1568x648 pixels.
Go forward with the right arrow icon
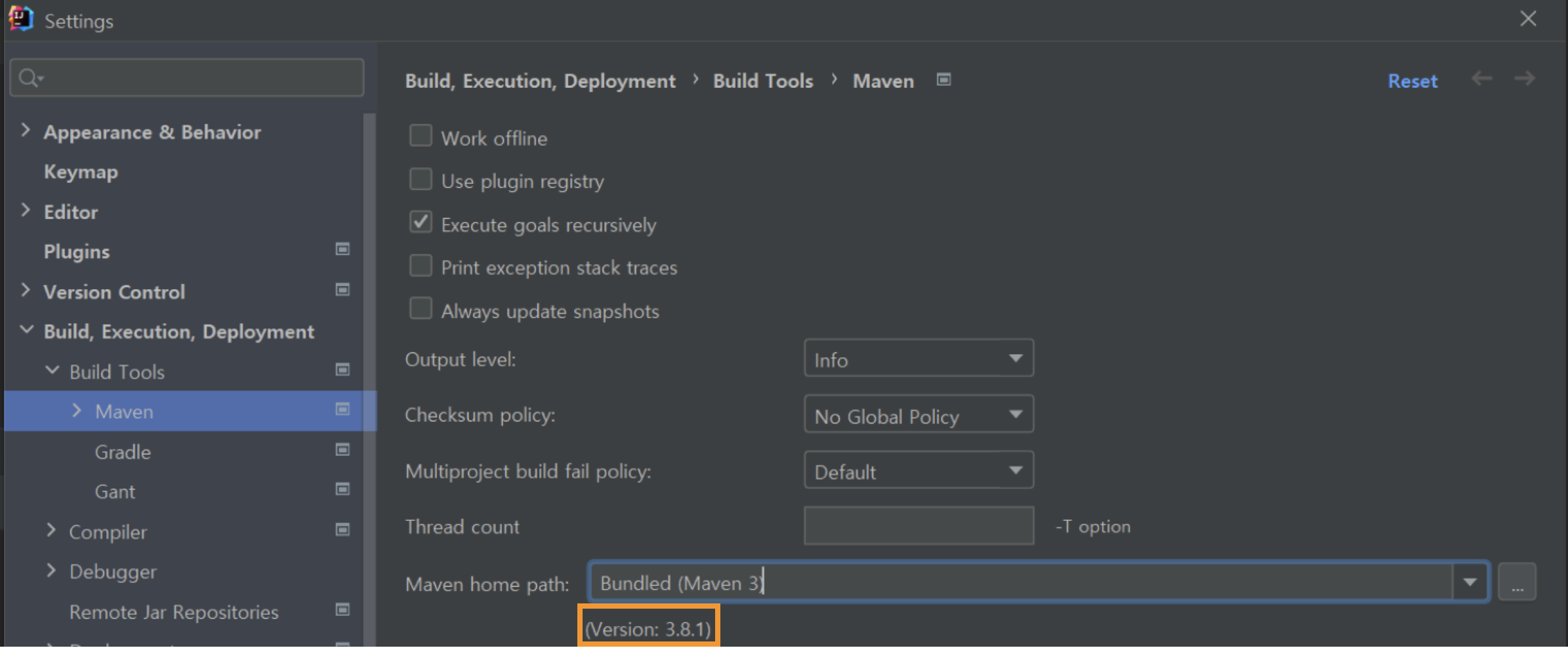point(1525,79)
